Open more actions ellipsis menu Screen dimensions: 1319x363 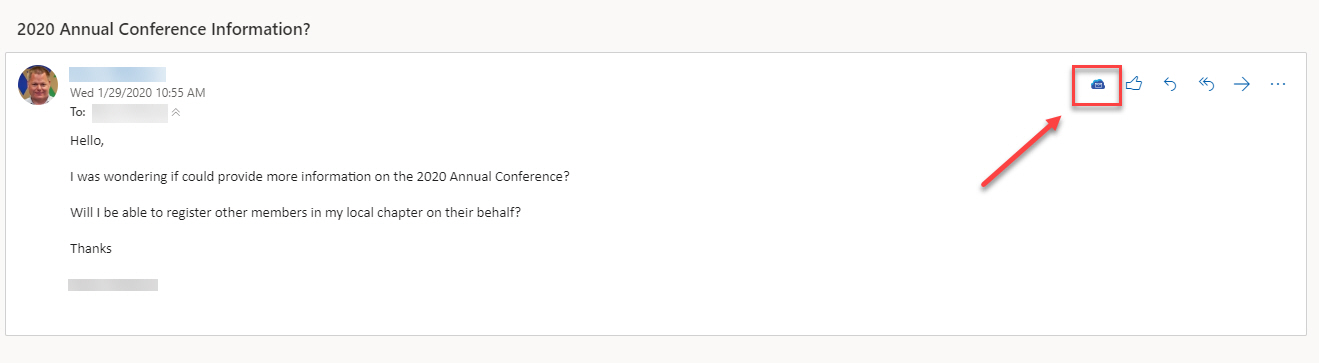(x=1277, y=85)
